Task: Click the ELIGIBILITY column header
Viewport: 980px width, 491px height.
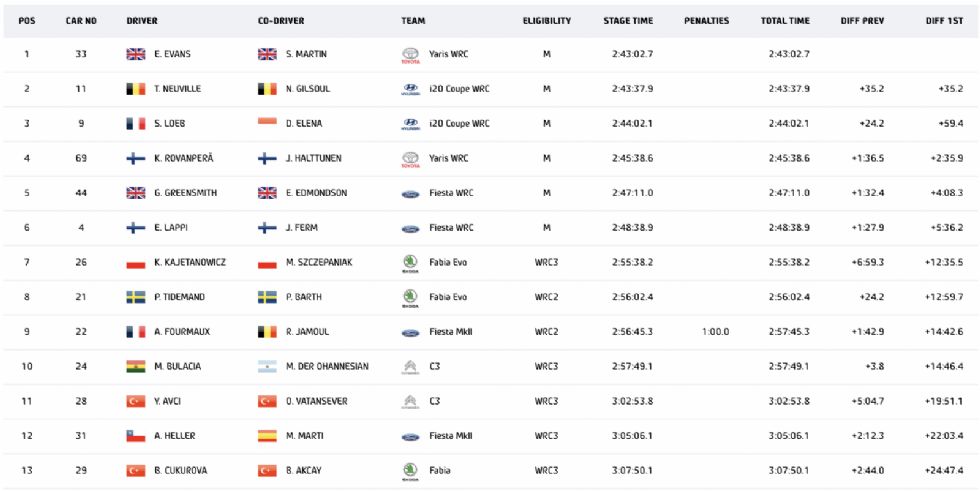Action: coord(547,21)
